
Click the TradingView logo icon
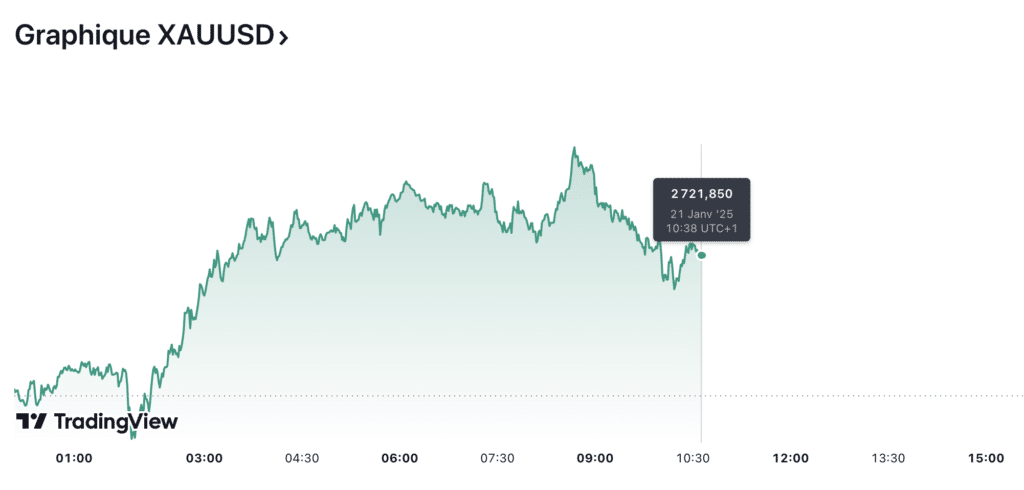[x=31, y=422]
